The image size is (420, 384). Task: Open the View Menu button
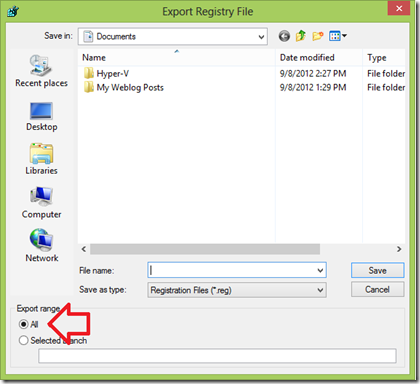[338, 36]
